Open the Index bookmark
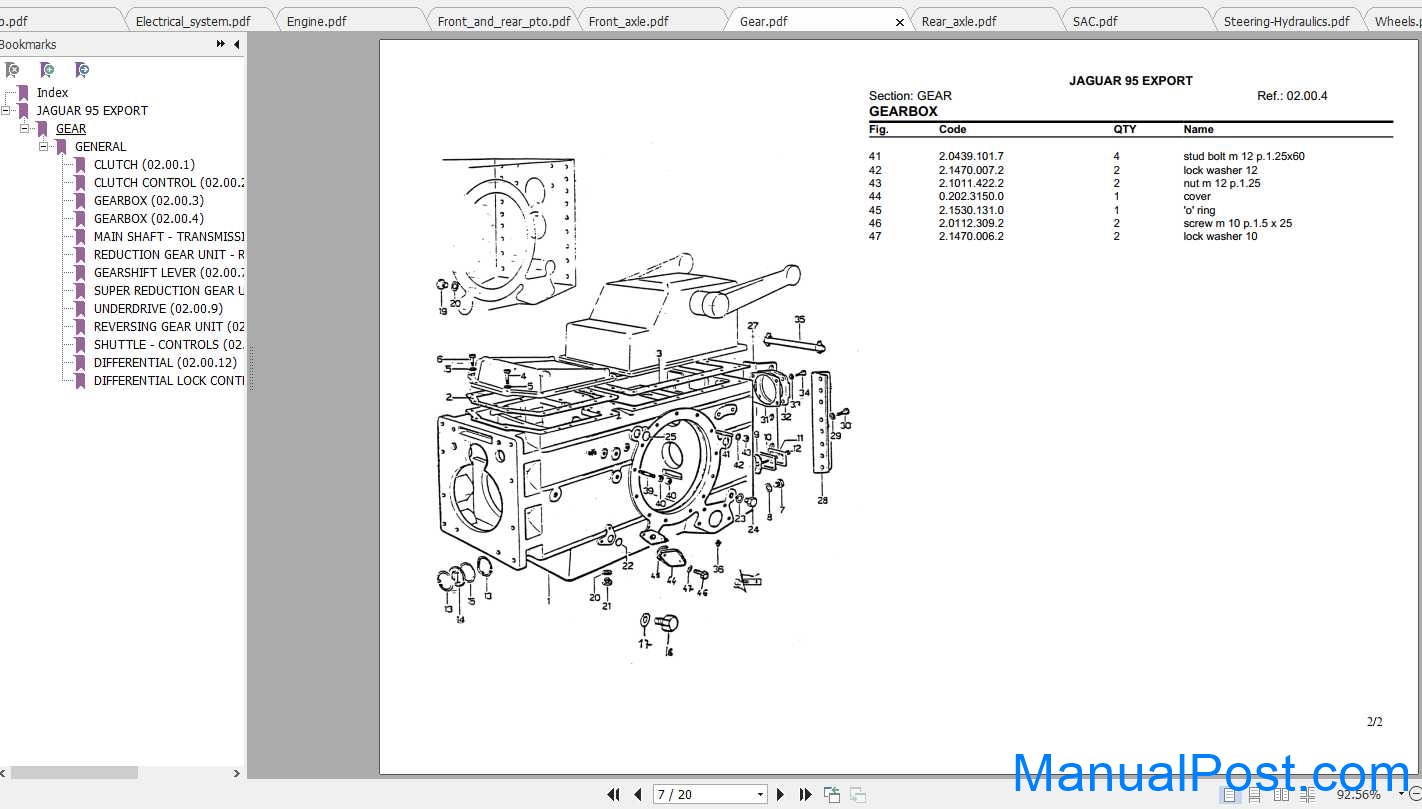The height and width of the screenshot is (809, 1422). [53, 93]
